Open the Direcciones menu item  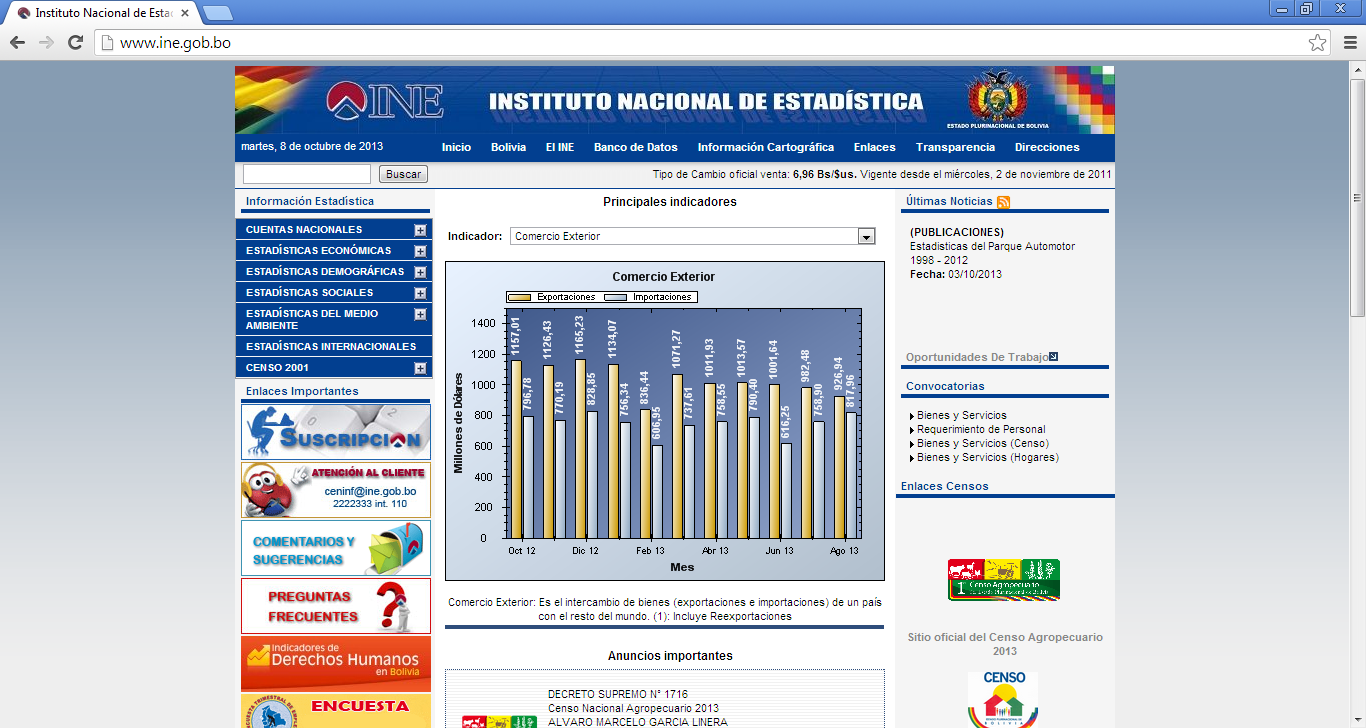[1047, 147]
